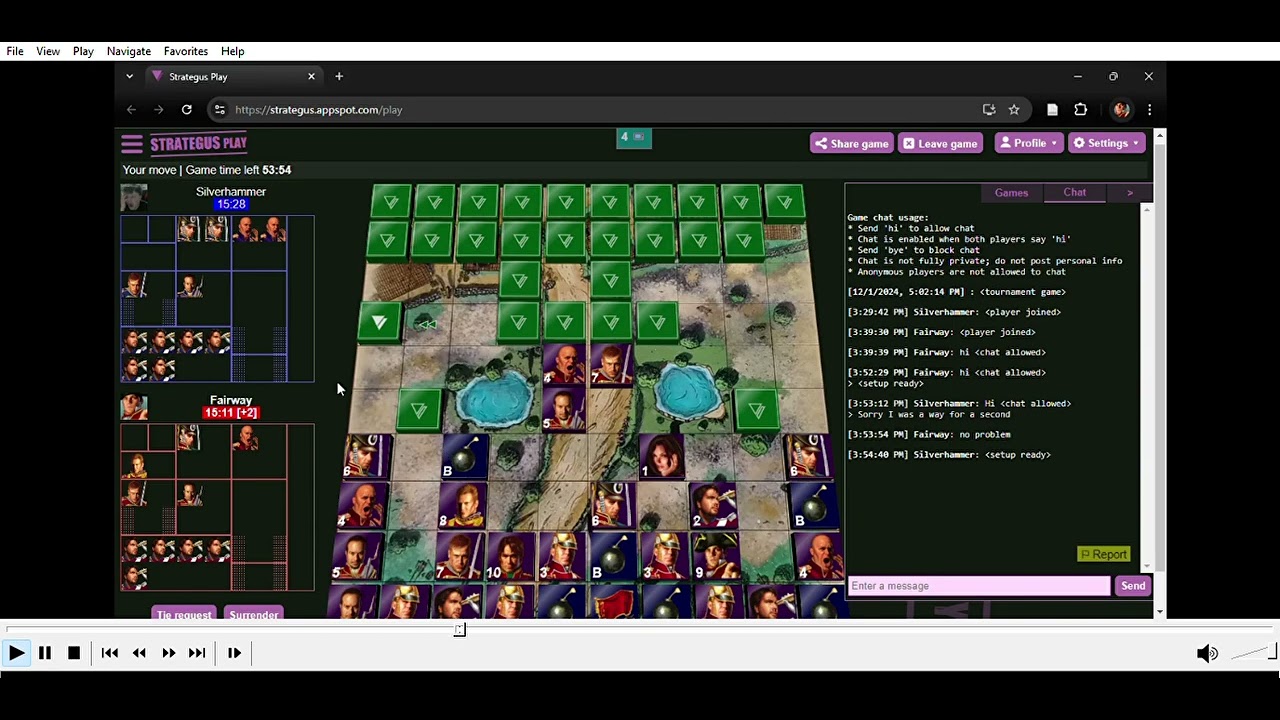Select my rank 8 piece

tap(462, 505)
